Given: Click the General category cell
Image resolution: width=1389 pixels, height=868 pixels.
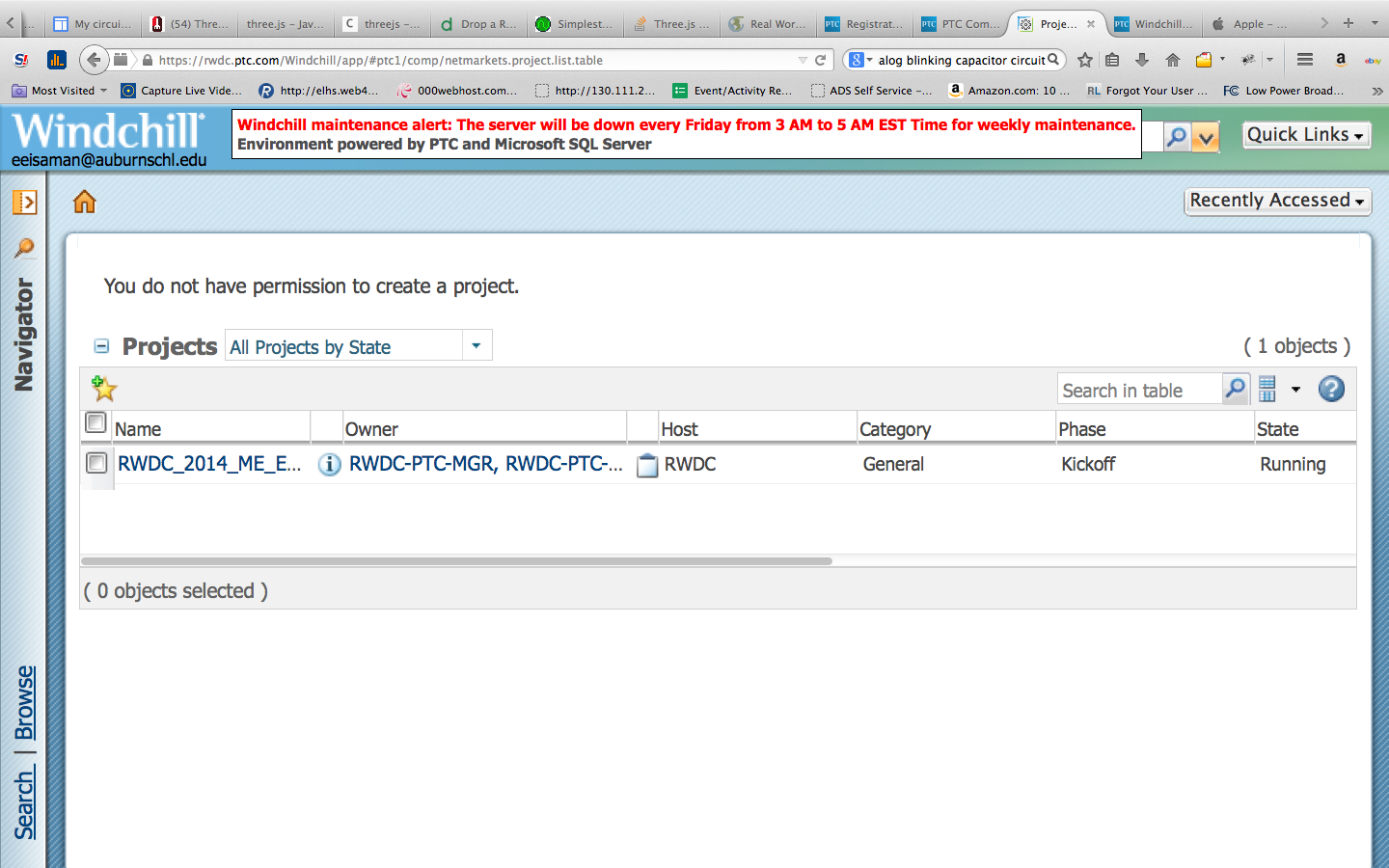Looking at the screenshot, I should [893, 464].
